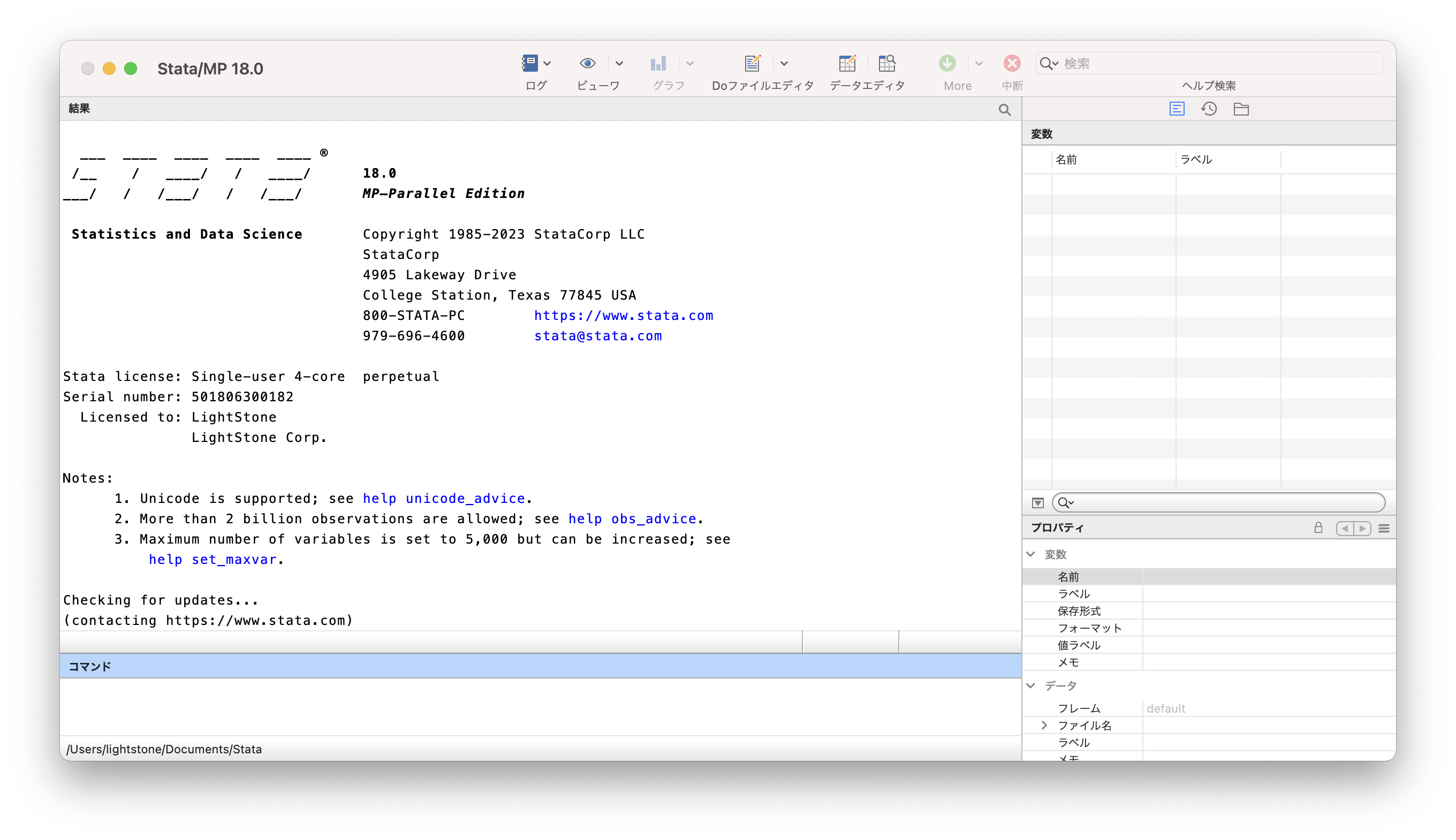Click the 名前 column header
1456x840 pixels.
1113,160
